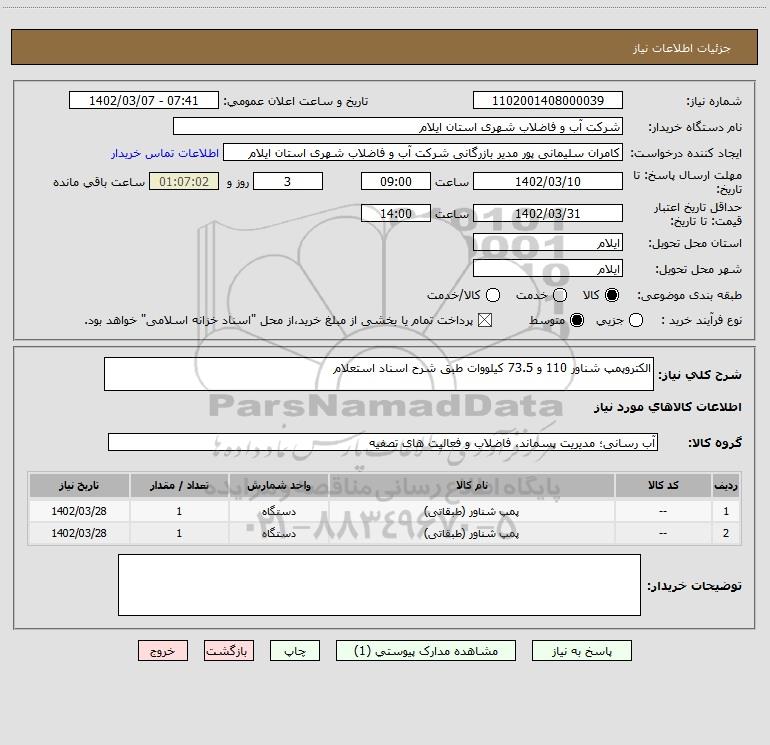This screenshot has height=745, width=770.
Task: Click the پاسخ به نیاز button
Action: 582,651
